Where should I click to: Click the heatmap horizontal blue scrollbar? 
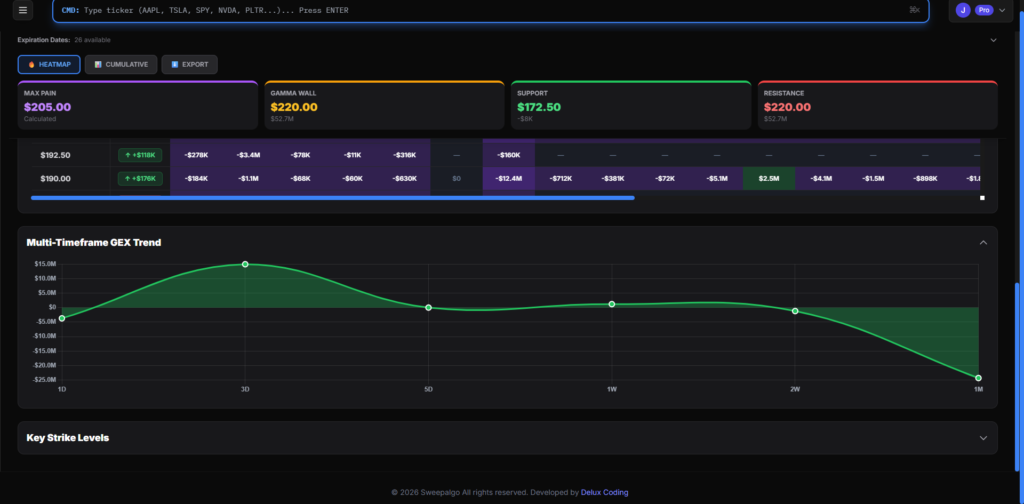coord(332,198)
